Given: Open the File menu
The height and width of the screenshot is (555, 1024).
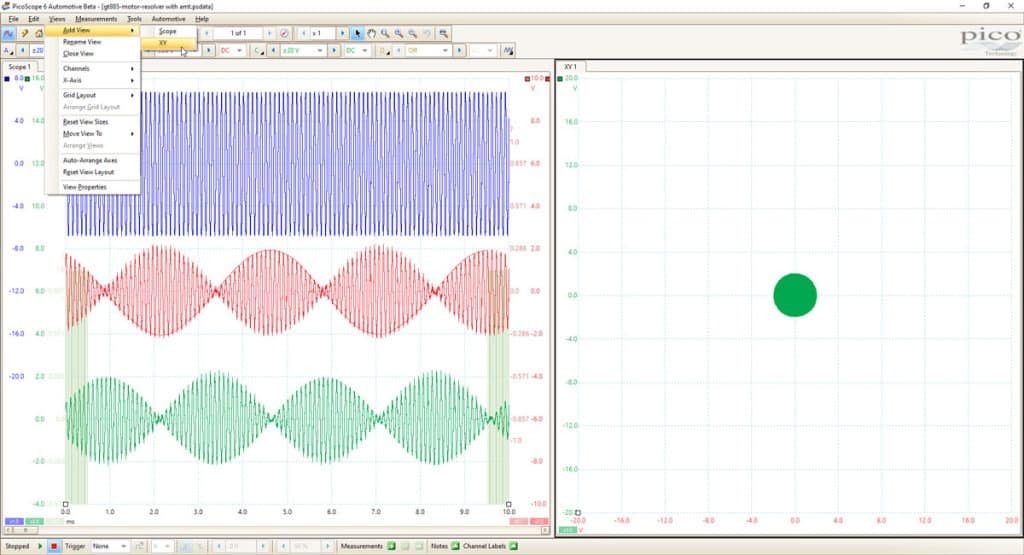Looking at the screenshot, I should click(13, 19).
